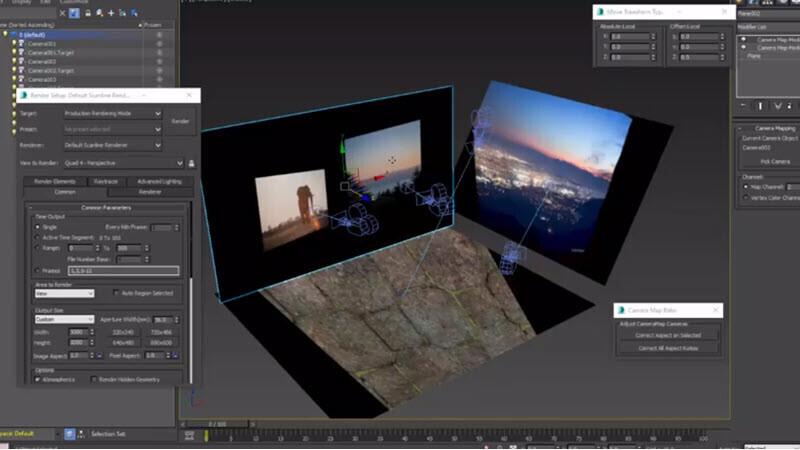Click Correct Aspect on Selected button
800x450 pixels.
click(667, 335)
